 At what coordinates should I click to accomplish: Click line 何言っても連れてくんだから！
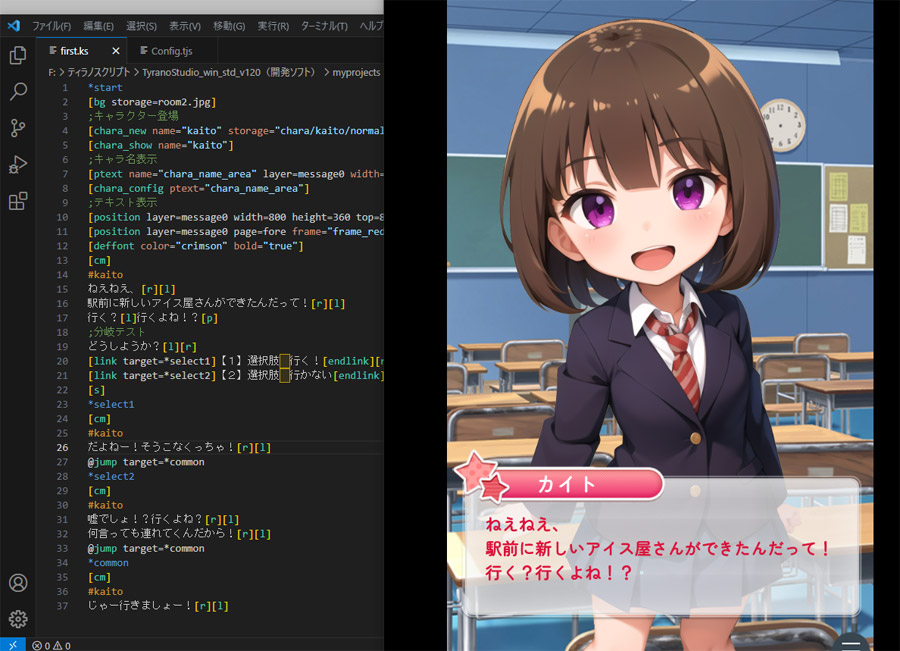179,534
